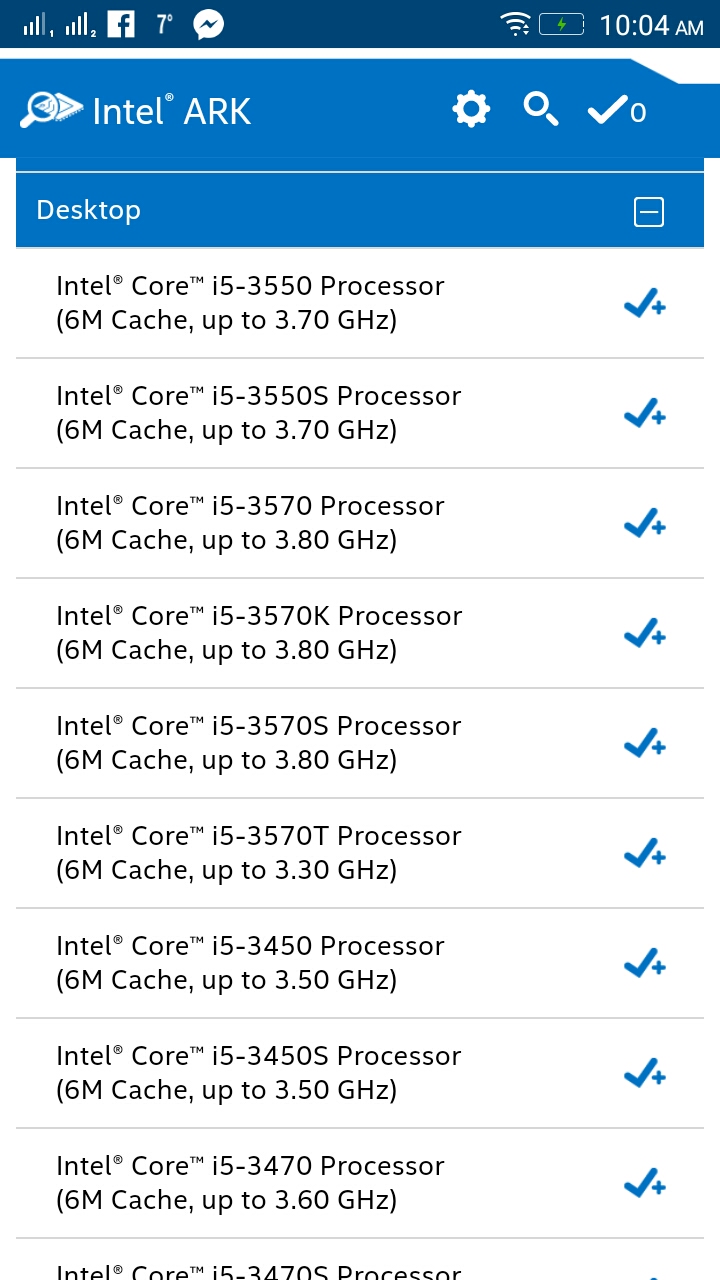Tap the Desktop section header label
The width and height of the screenshot is (720, 1280).
tap(89, 210)
